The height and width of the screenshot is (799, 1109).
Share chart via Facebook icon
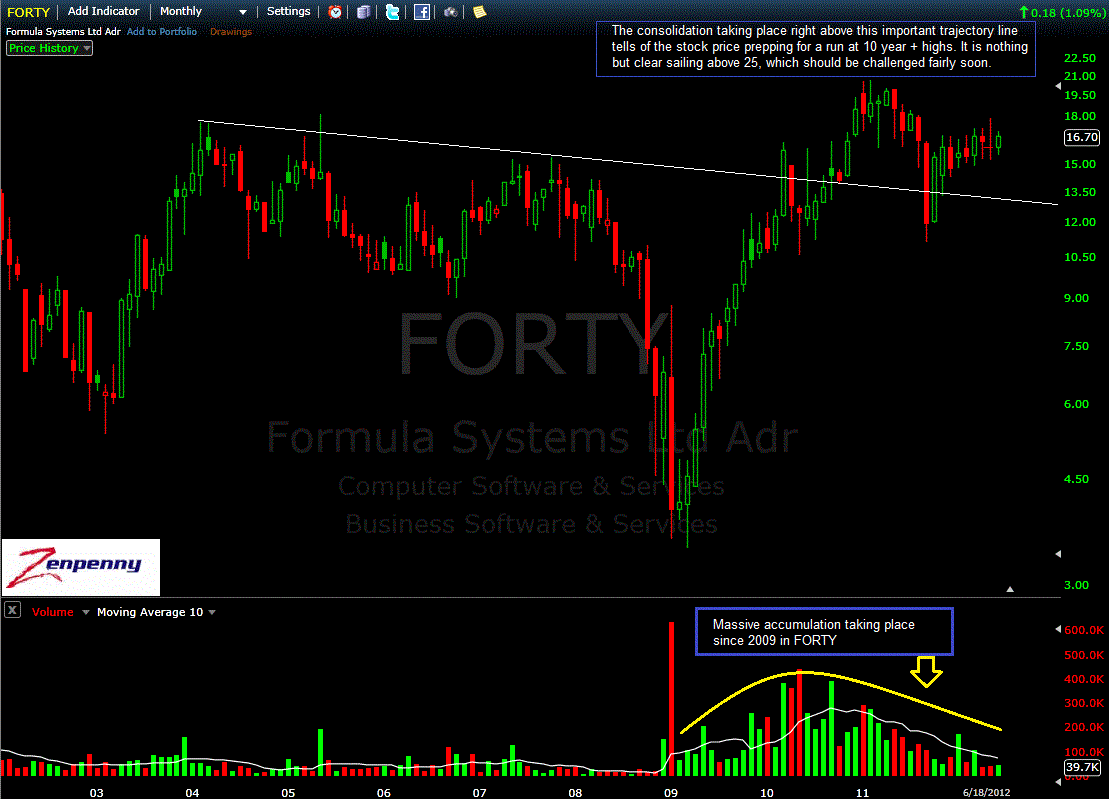422,12
